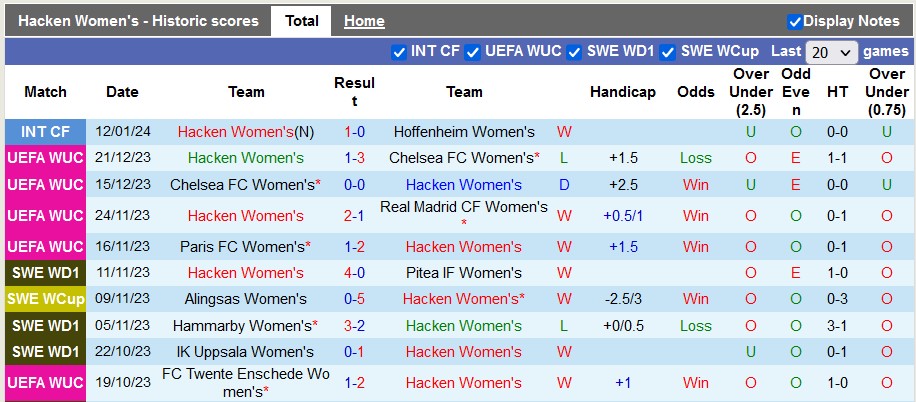Viewport: 916px width, 402px height.
Task: Uncheck the UEFA WUC filter checkbox
Action: (473, 52)
